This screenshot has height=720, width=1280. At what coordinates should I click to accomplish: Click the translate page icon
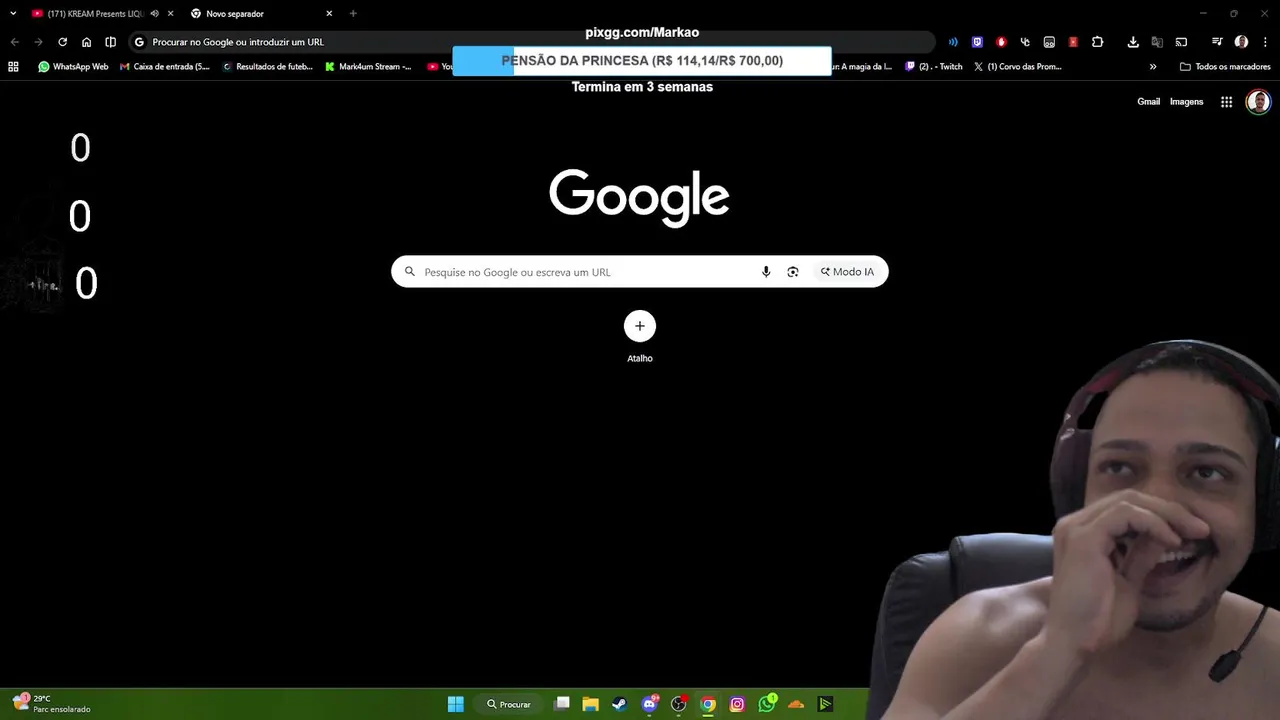pos(1157,42)
